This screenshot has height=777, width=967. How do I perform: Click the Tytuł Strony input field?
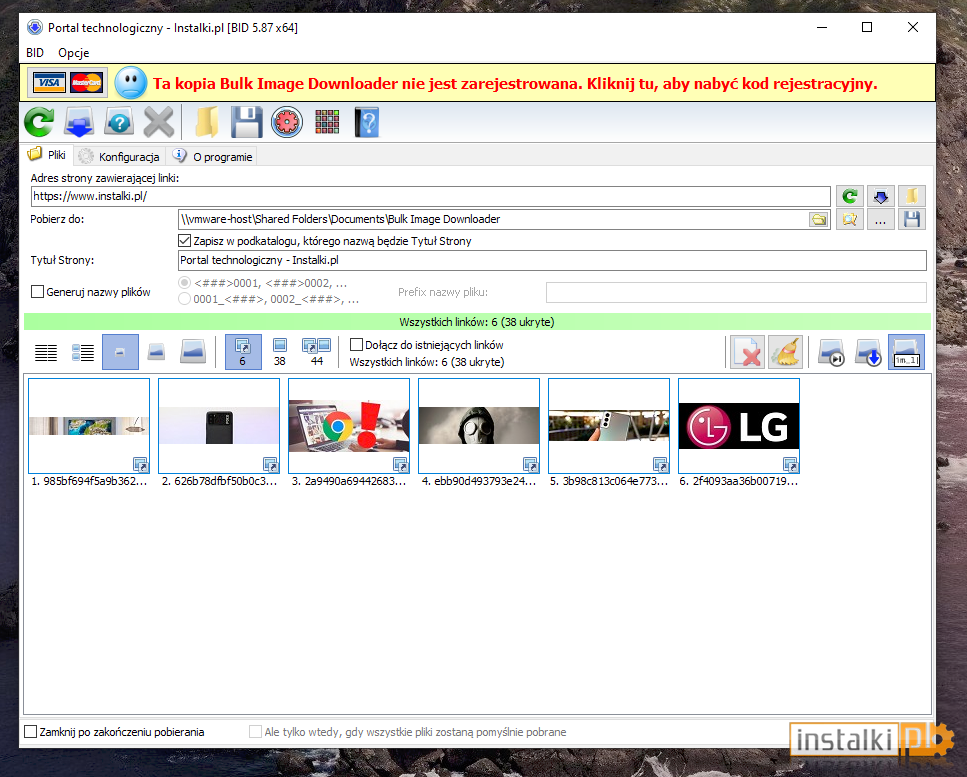coord(552,260)
